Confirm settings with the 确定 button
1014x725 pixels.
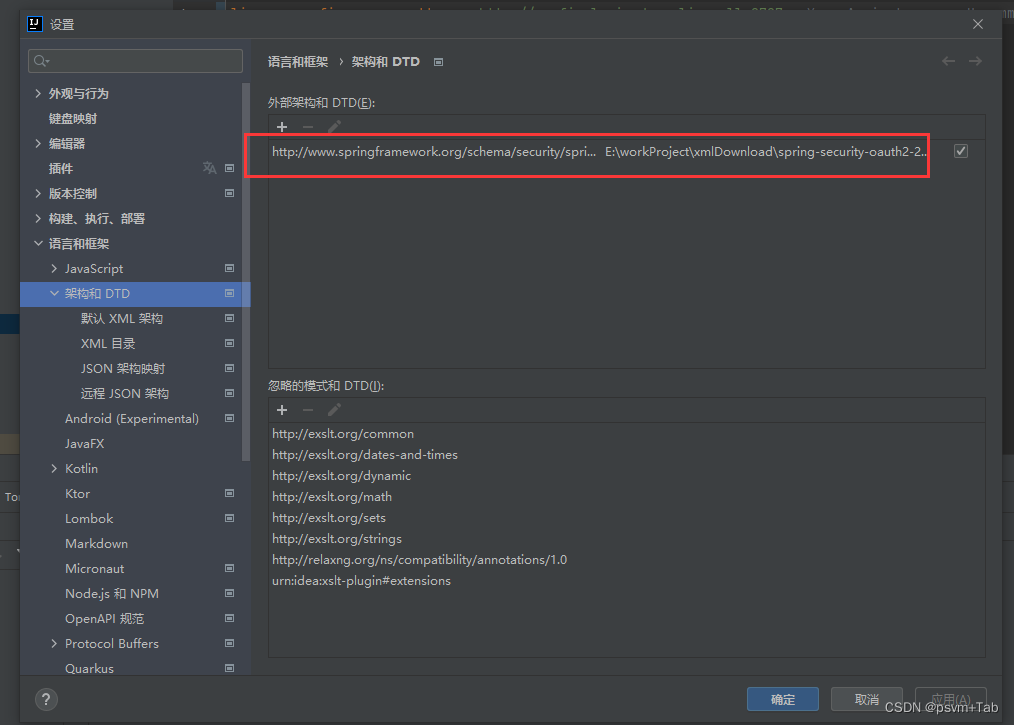pyautogui.click(x=783, y=699)
